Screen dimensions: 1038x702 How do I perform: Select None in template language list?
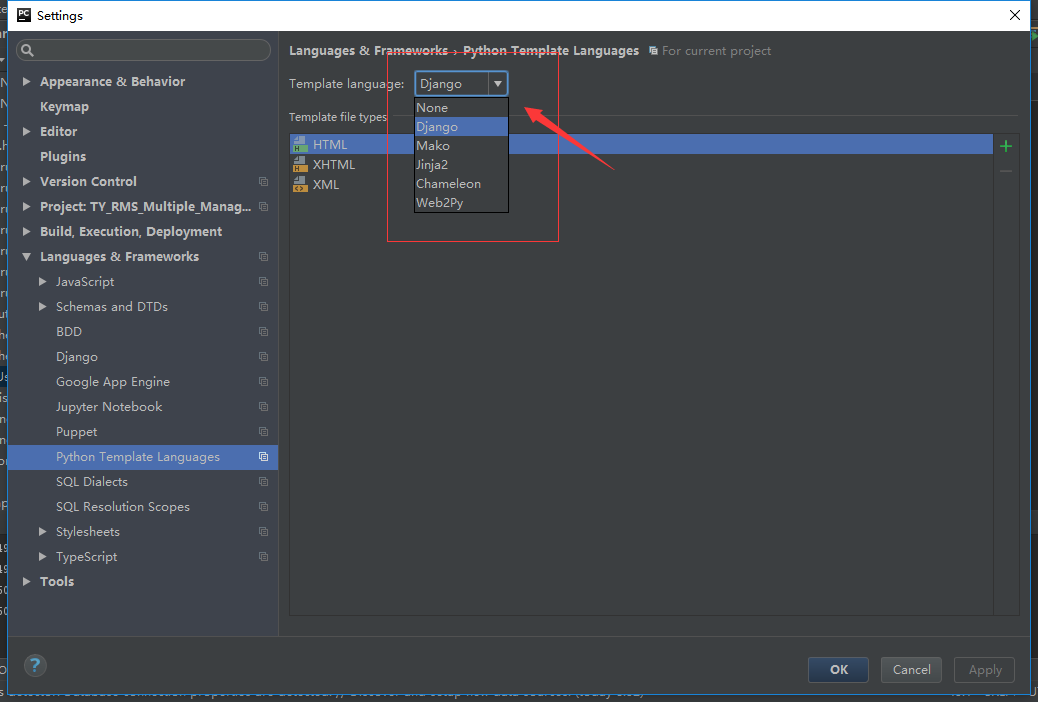point(461,107)
